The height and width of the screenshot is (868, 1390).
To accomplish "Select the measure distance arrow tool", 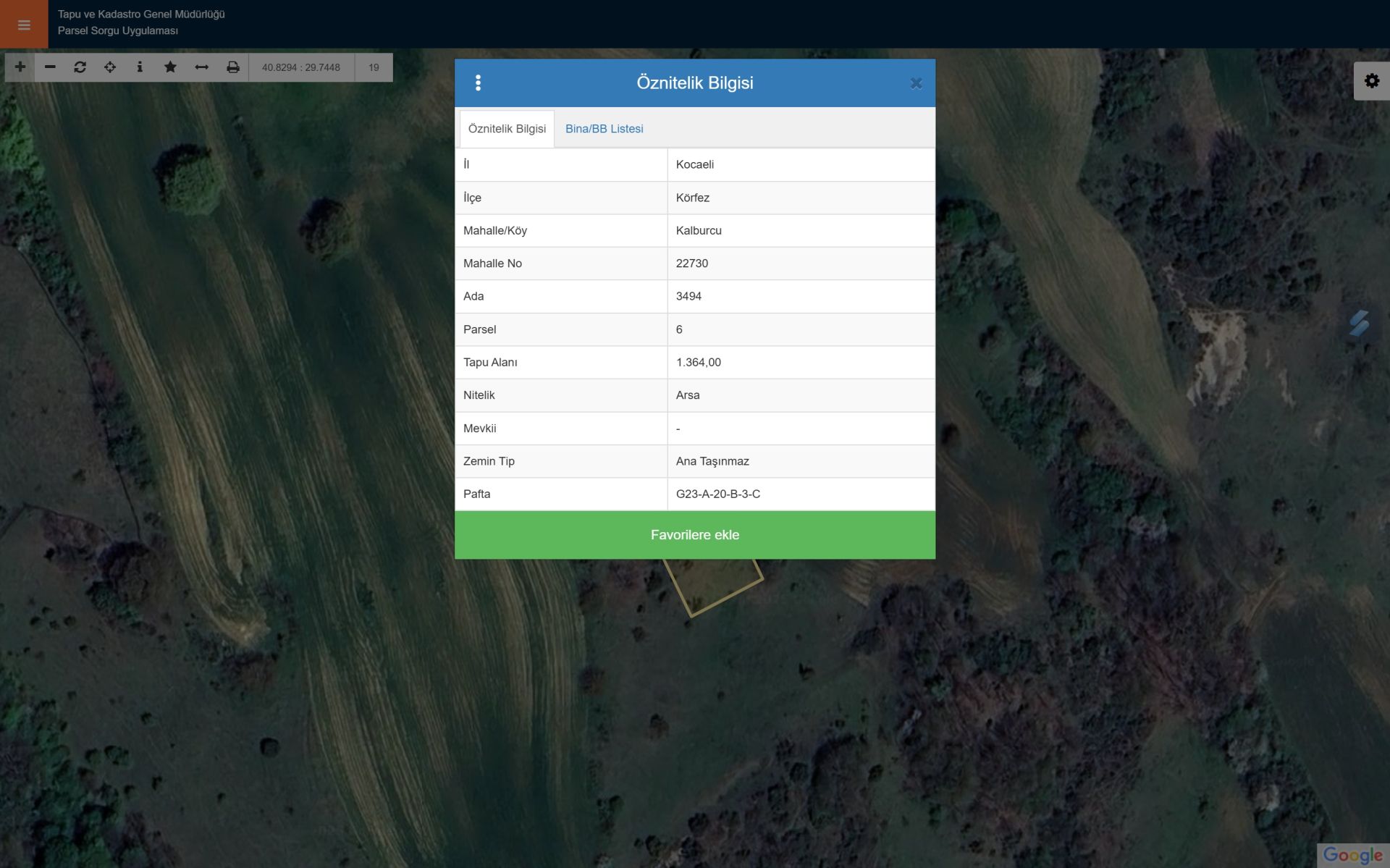I will [202, 67].
